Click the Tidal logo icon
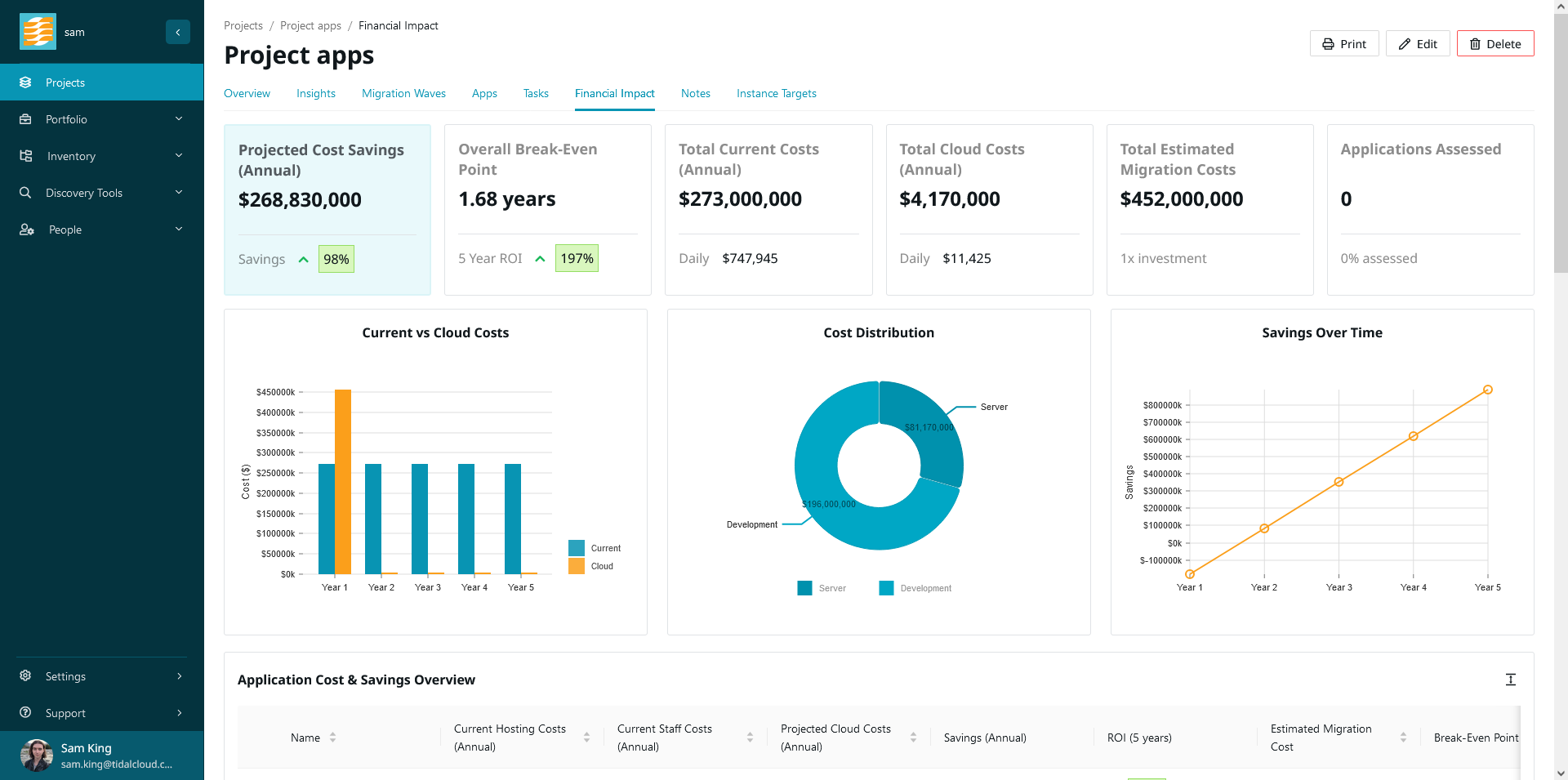The width and height of the screenshot is (1568, 780). [x=38, y=32]
